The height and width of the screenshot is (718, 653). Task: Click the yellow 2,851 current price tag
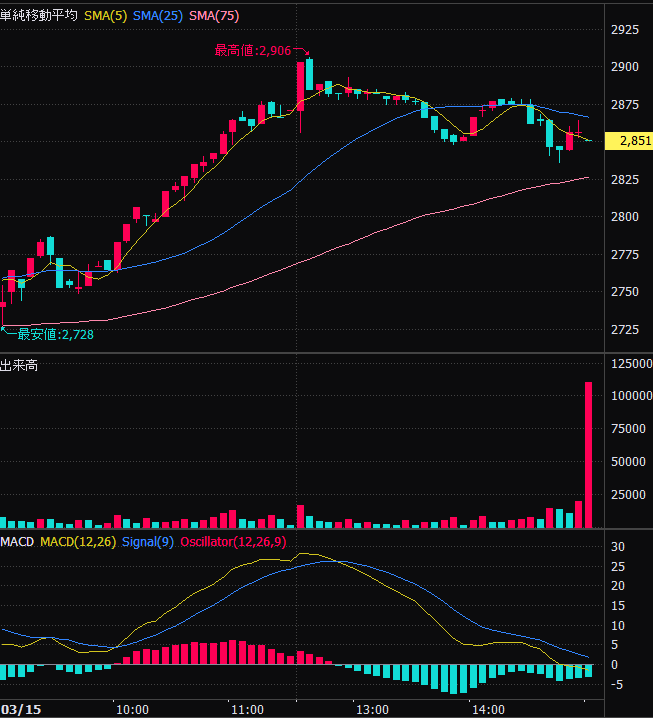coord(629,141)
